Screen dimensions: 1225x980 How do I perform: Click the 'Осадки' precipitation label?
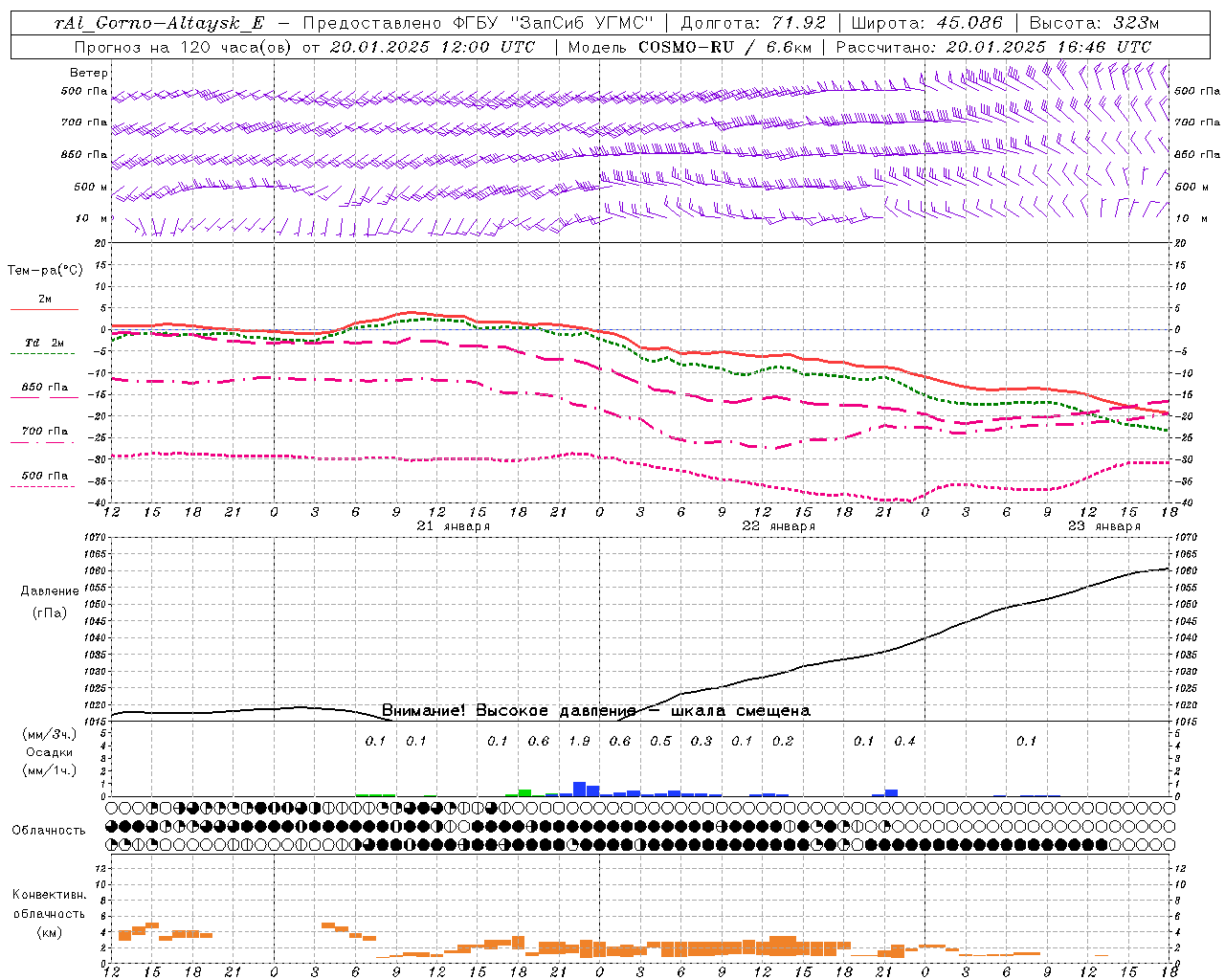tap(50, 752)
